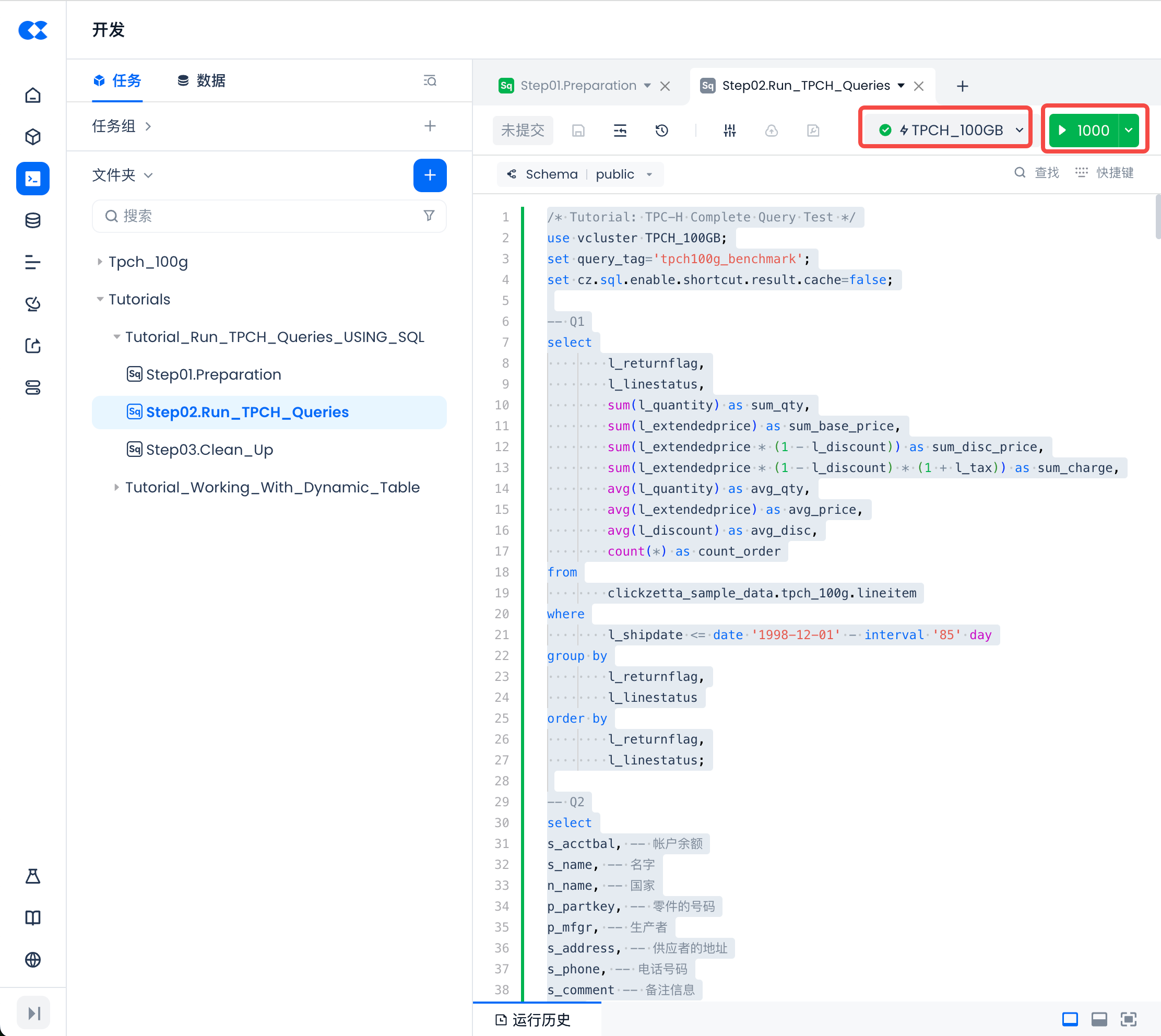The image size is (1161, 1036).
Task: Toggle fullscreen editor layout icon
Action: [x=1128, y=1019]
